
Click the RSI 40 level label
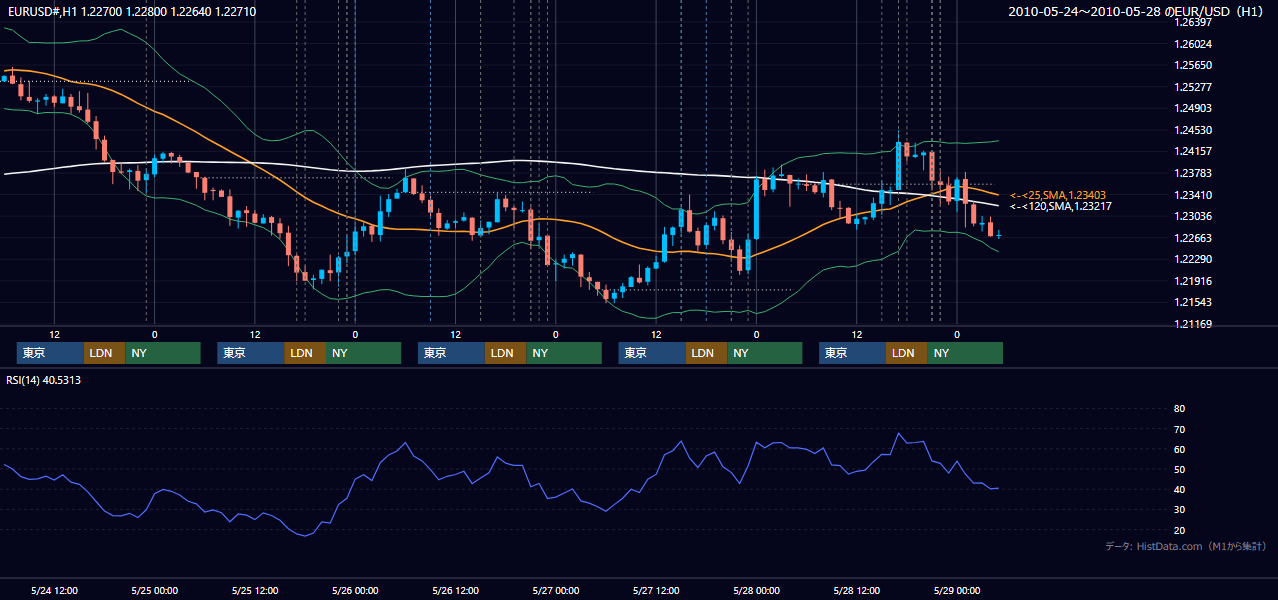(x=1179, y=490)
